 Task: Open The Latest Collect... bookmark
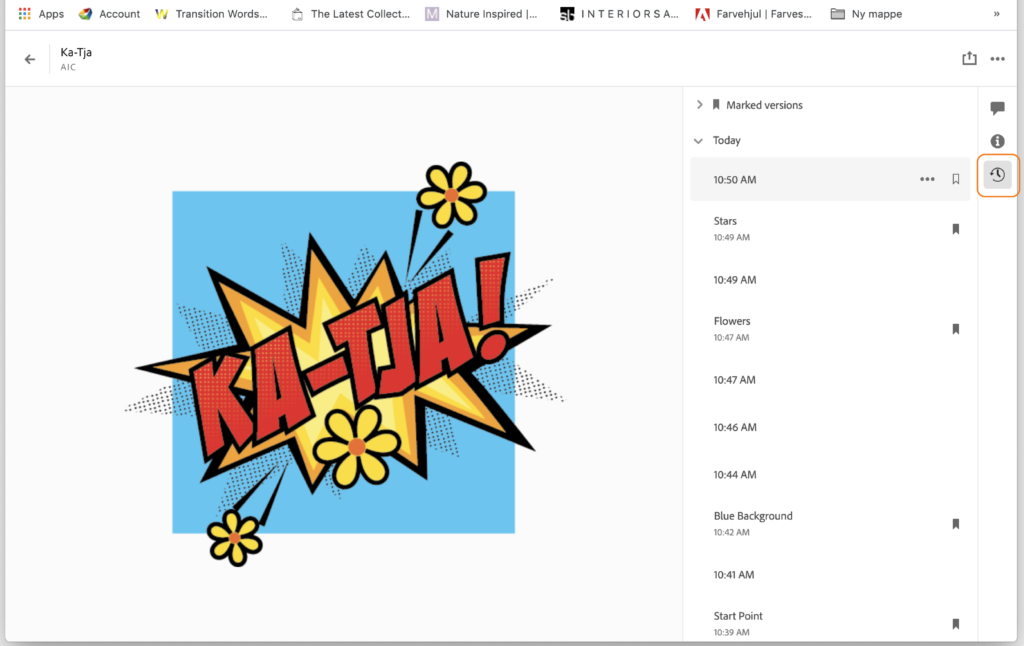[x=351, y=14]
